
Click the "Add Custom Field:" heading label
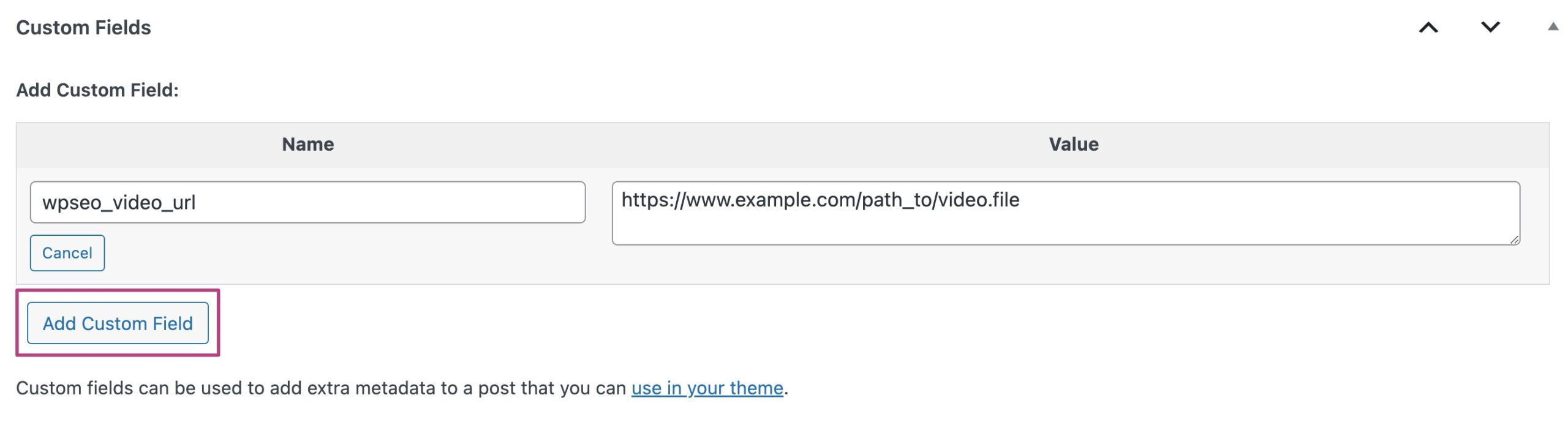[x=97, y=90]
